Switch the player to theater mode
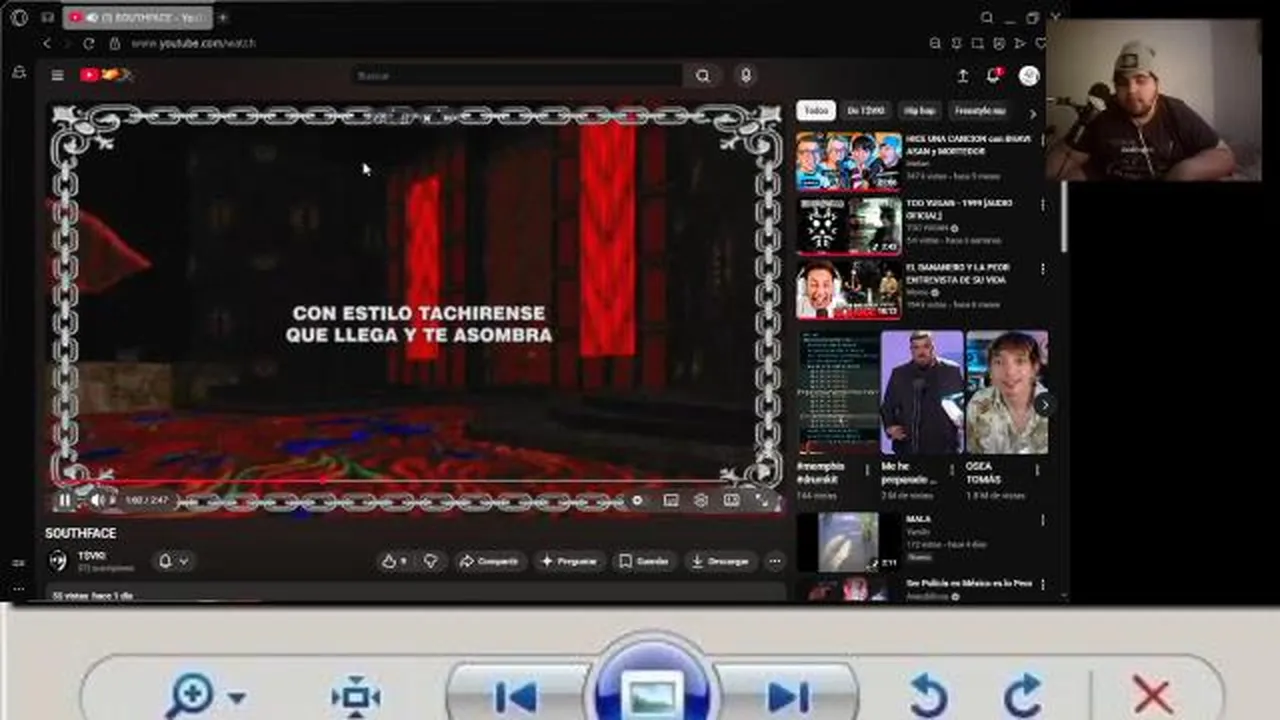 pos(731,500)
